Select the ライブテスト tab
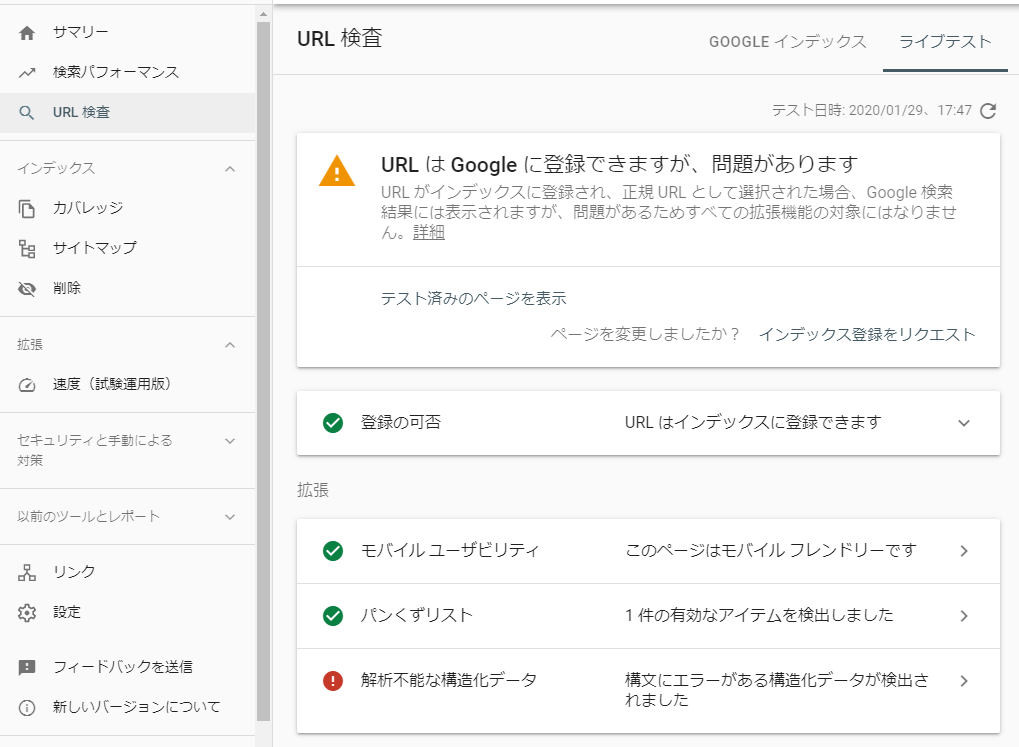 click(x=945, y=42)
